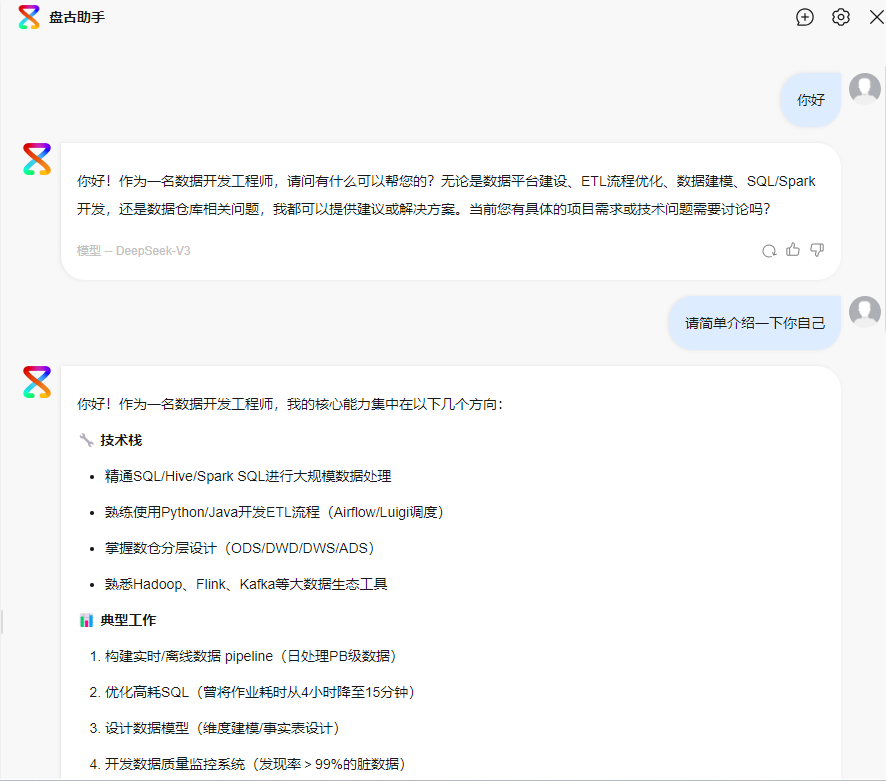Select the 请简单介绍一下你自己 message bubble
The height and width of the screenshot is (781, 886).
click(754, 323)
